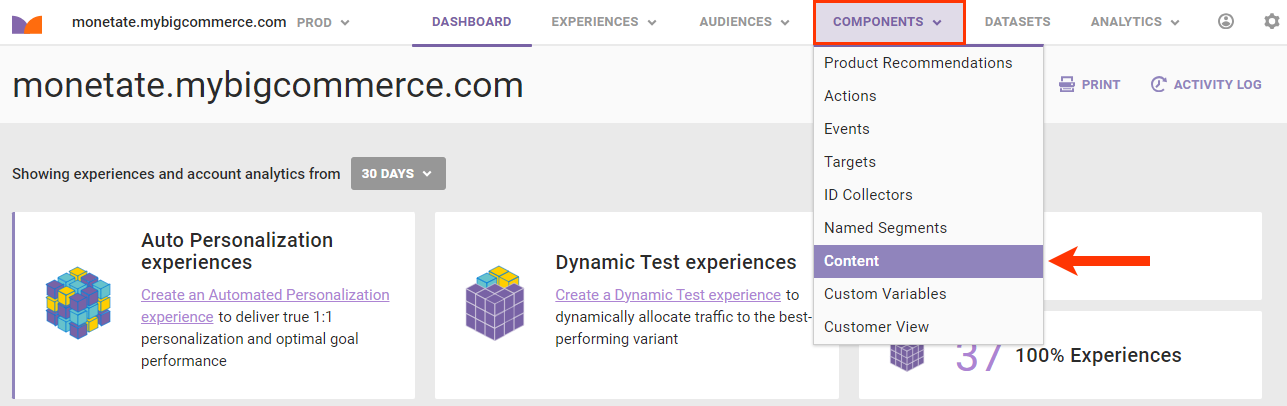The width and height of the screenshot is (1287, 406).
Task: Select Customer View menu entry
Action: point(929,327)
